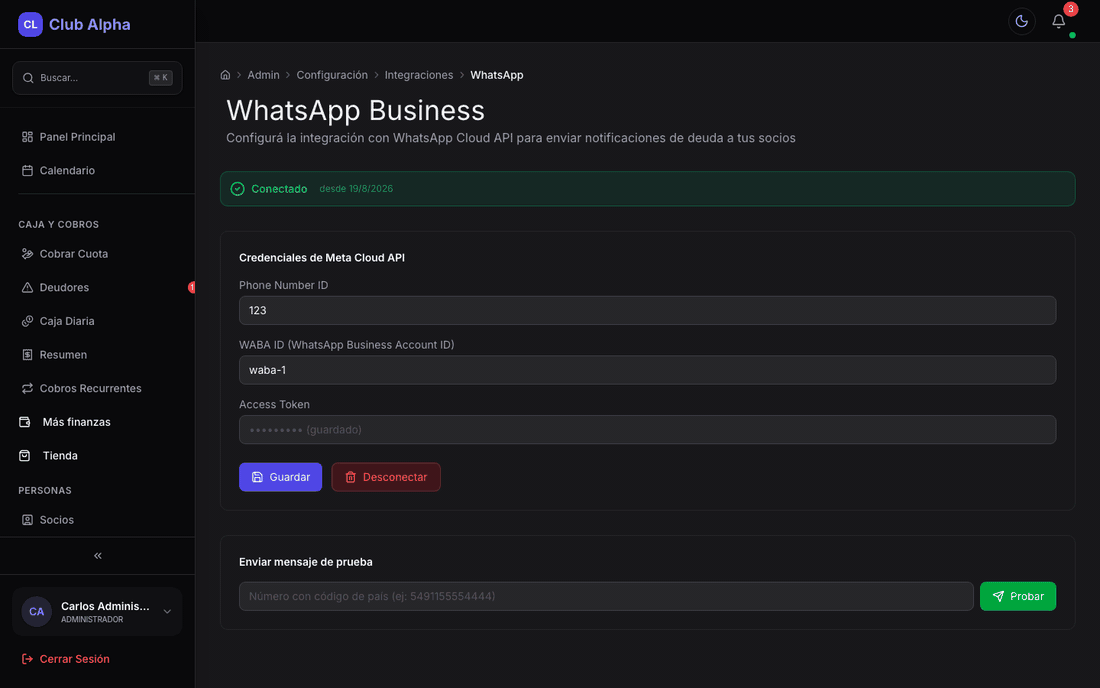This screenshot has width=1100, height=688.
Task: Click the Socios contact icon
Action: (x=27, y=520)
